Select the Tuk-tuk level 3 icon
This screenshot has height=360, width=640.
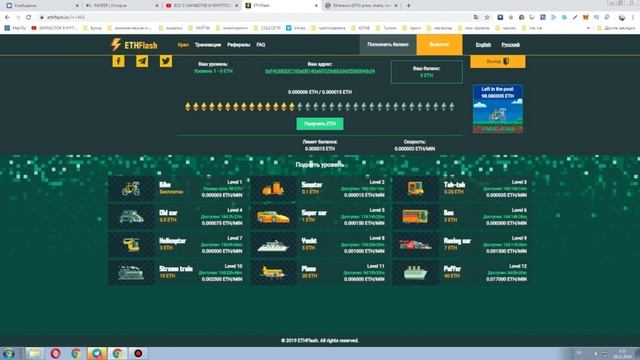click(x=415, y=189)
